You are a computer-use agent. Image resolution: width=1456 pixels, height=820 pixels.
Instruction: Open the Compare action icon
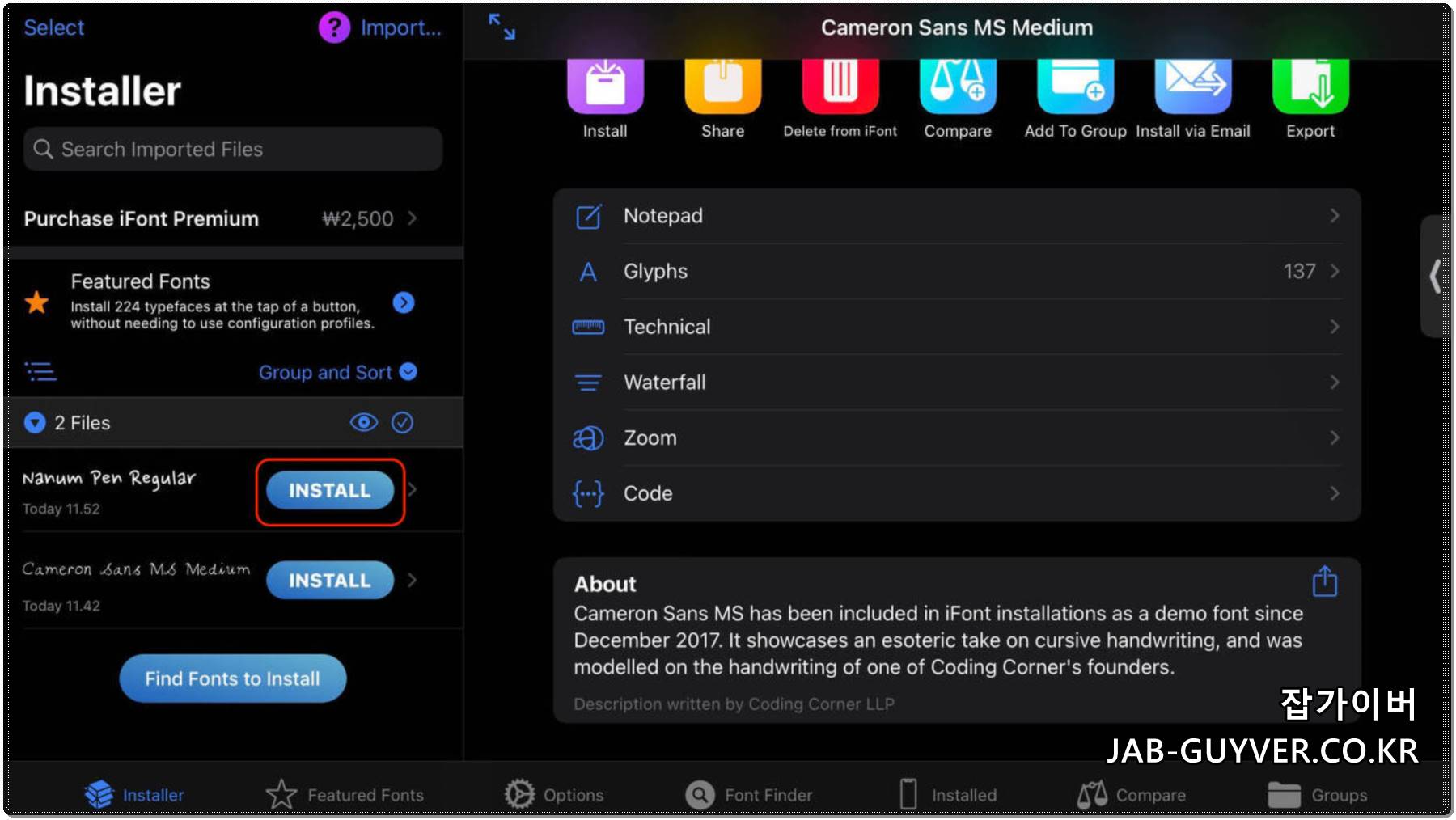(x=958, y=86)
